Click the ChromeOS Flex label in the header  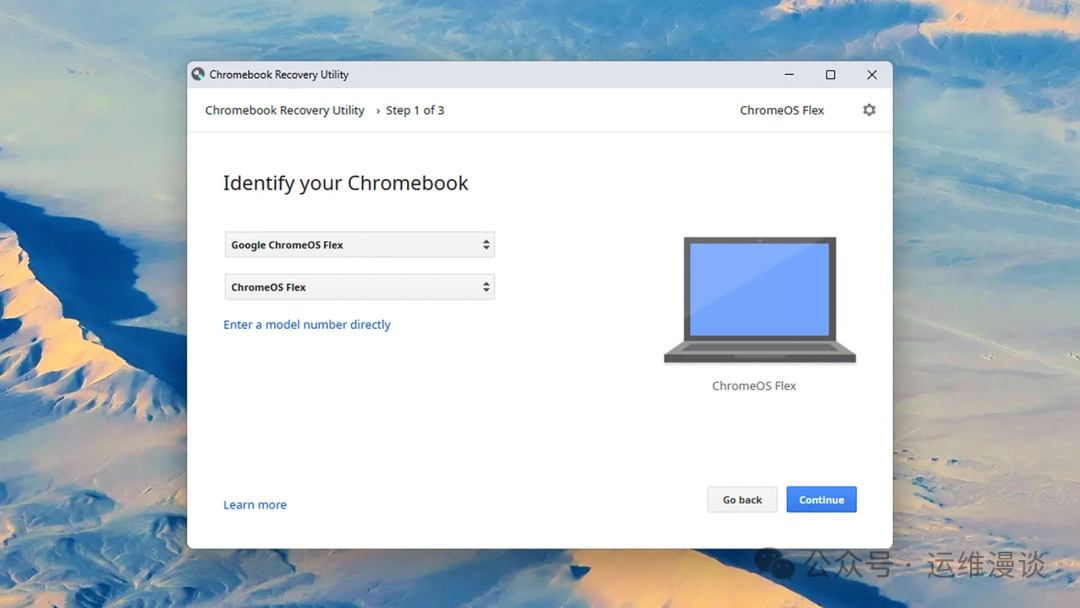click(x=781, y=110)
